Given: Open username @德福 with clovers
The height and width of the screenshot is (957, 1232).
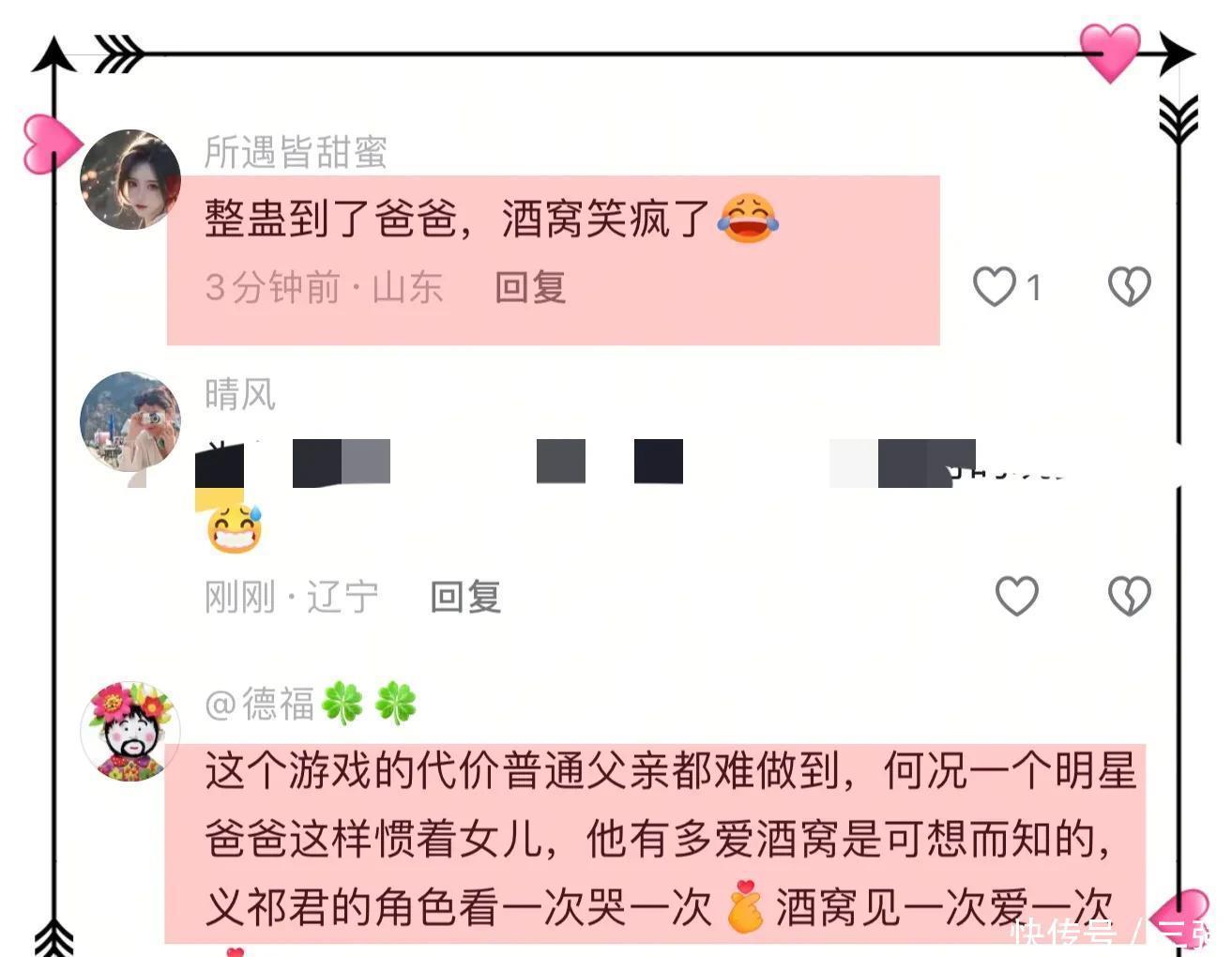Looking at the screenshot, I should tap(311, 704).
